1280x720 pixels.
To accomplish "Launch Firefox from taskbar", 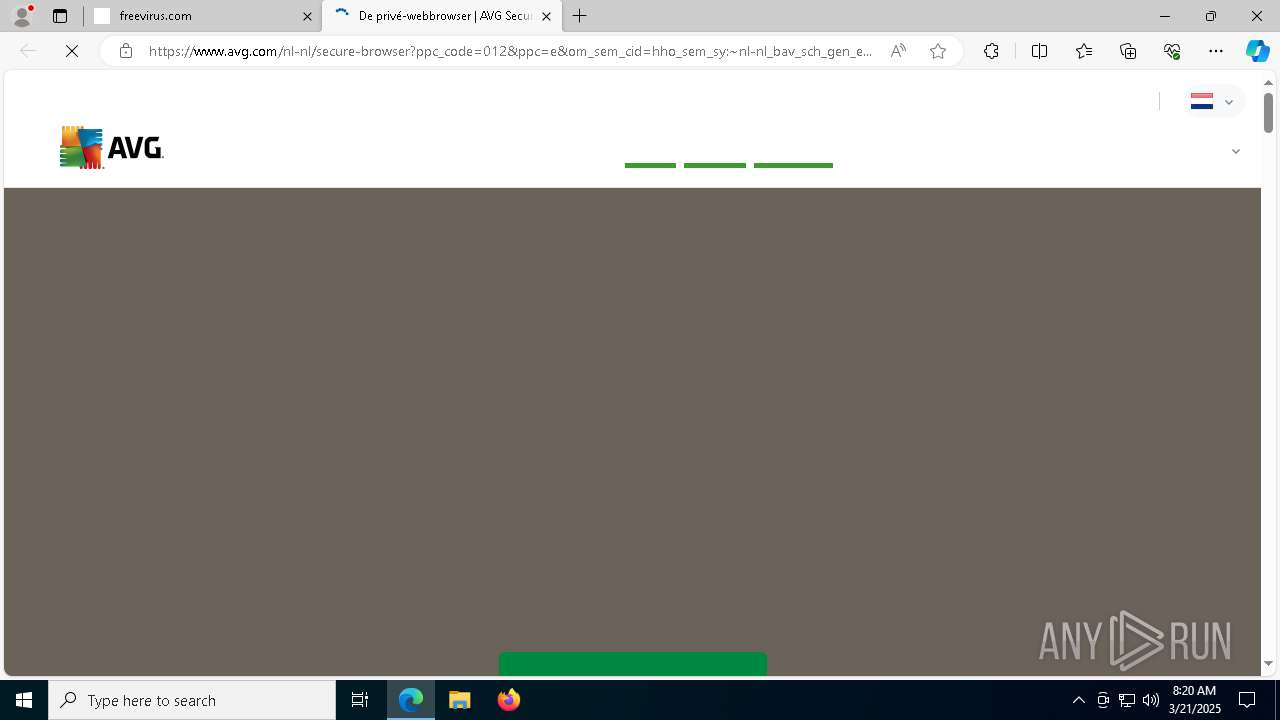I will coord(508,700).
